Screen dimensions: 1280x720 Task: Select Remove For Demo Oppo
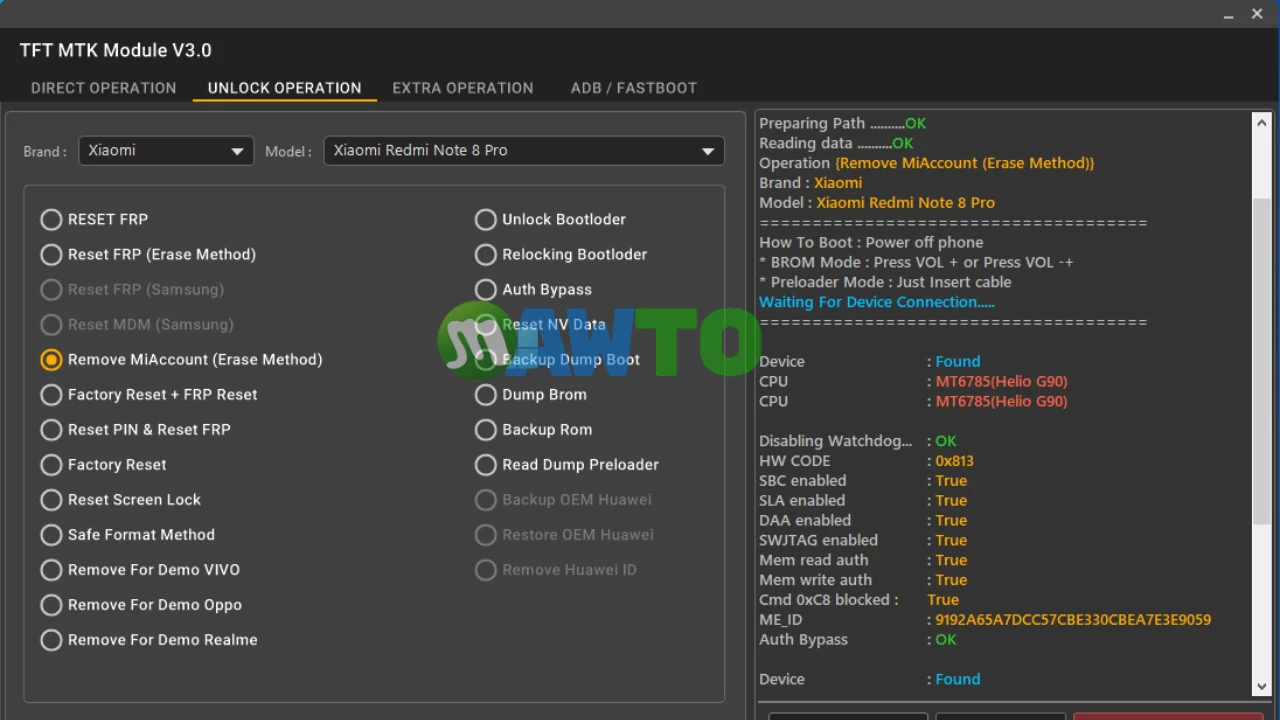pos(141,604)
